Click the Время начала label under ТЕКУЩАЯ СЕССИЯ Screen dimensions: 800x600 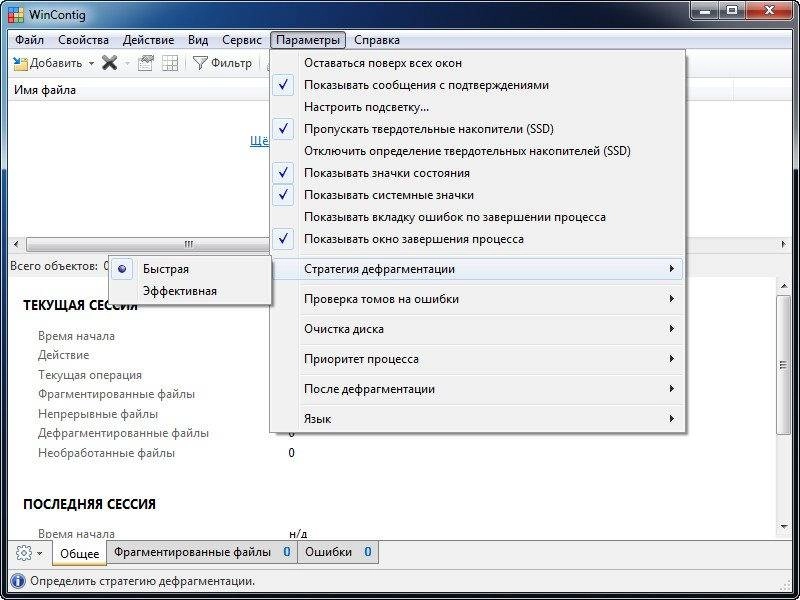76,336
